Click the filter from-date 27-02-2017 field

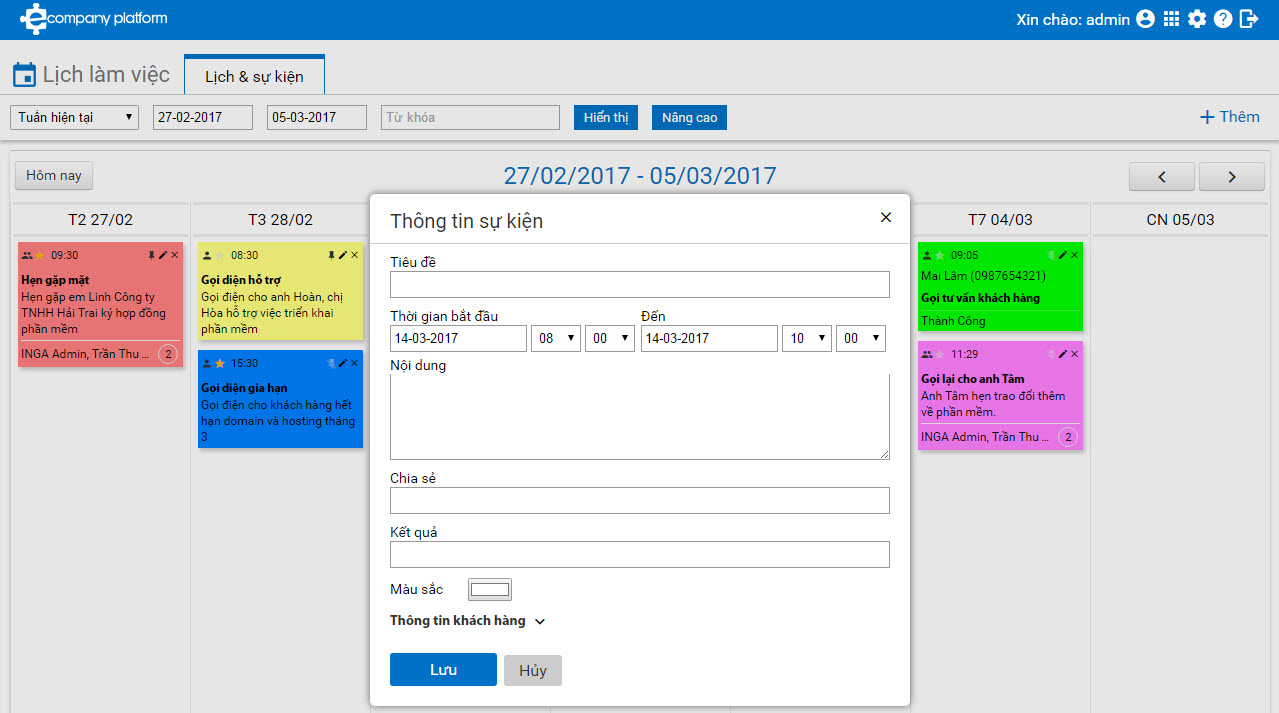(203, 117)
